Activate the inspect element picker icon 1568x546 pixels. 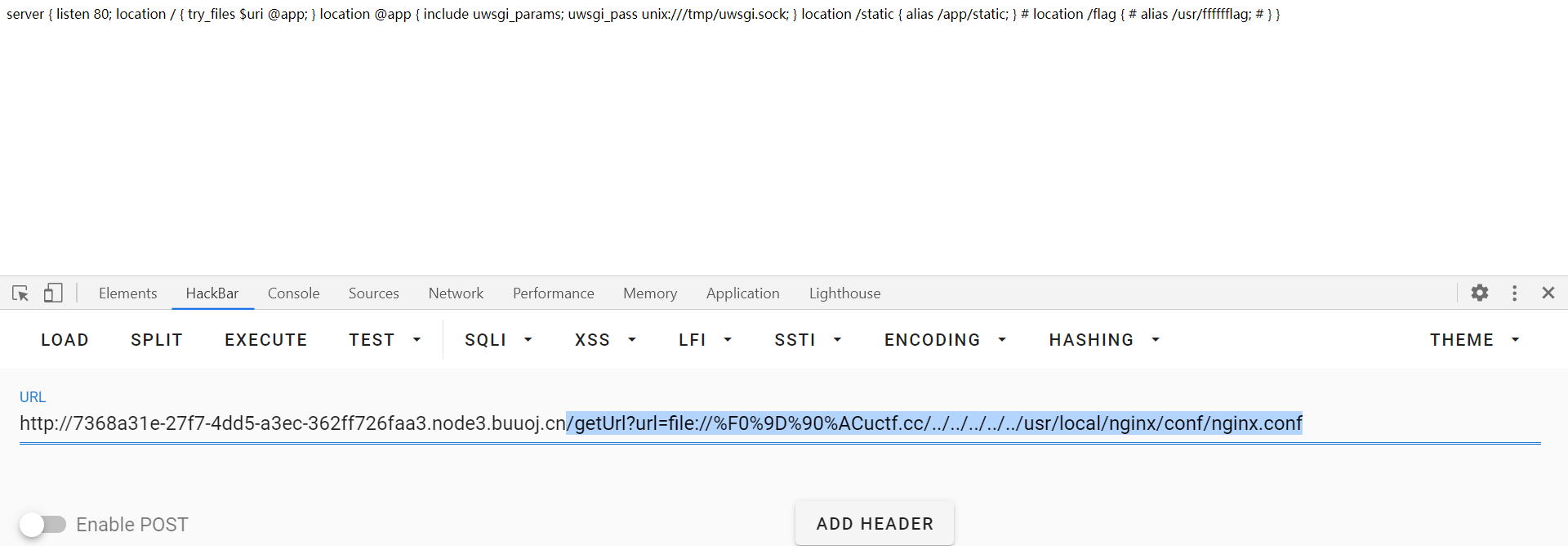20,293
